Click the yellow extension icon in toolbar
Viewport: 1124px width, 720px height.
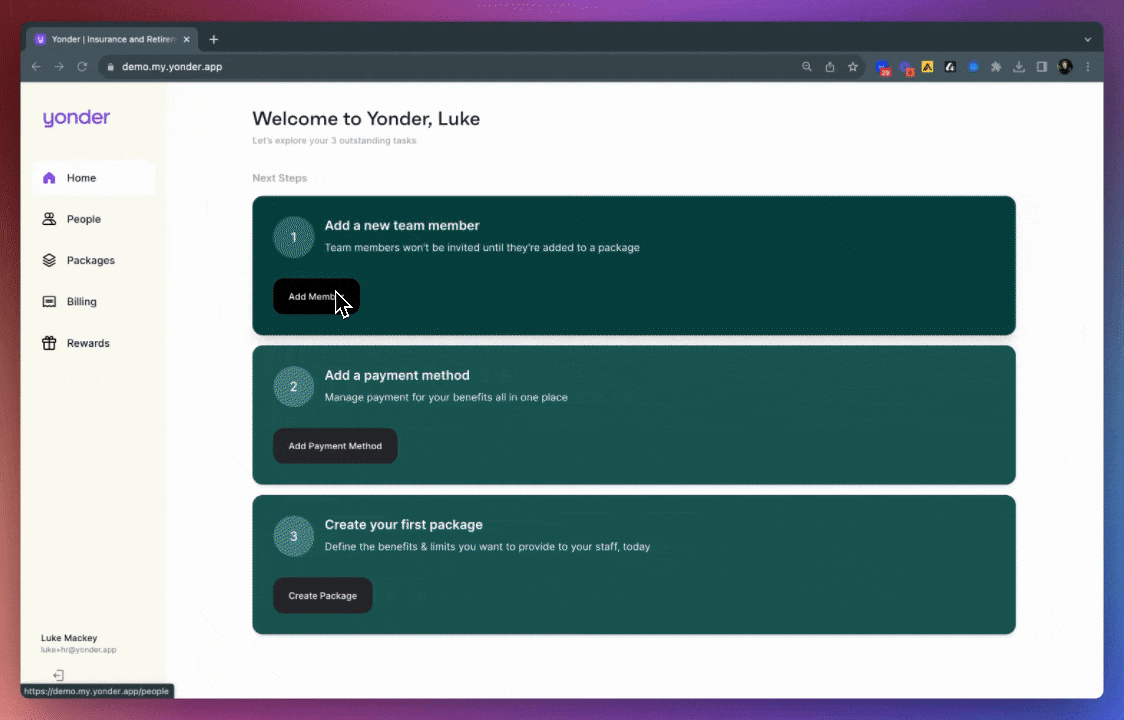point(928,67)
